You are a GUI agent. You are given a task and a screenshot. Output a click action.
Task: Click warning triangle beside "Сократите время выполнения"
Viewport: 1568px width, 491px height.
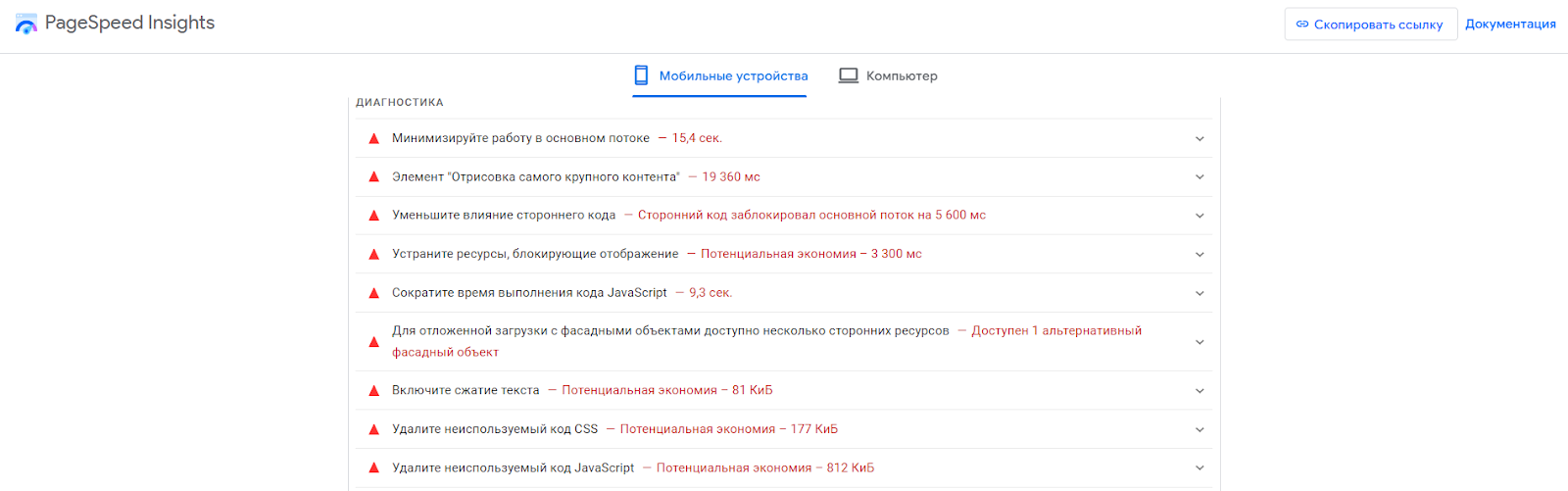[373, 293]
